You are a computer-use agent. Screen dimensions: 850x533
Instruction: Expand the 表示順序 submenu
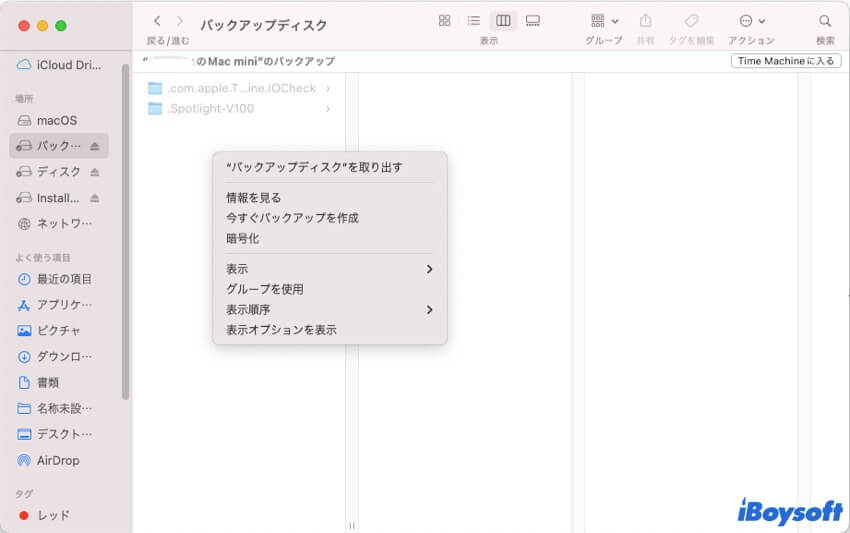tap(330, 310)
